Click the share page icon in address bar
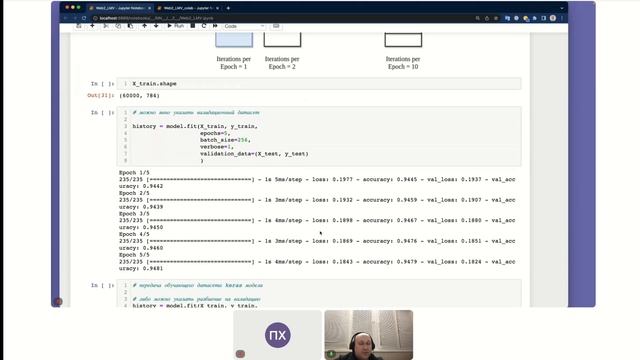 point(487,18)
